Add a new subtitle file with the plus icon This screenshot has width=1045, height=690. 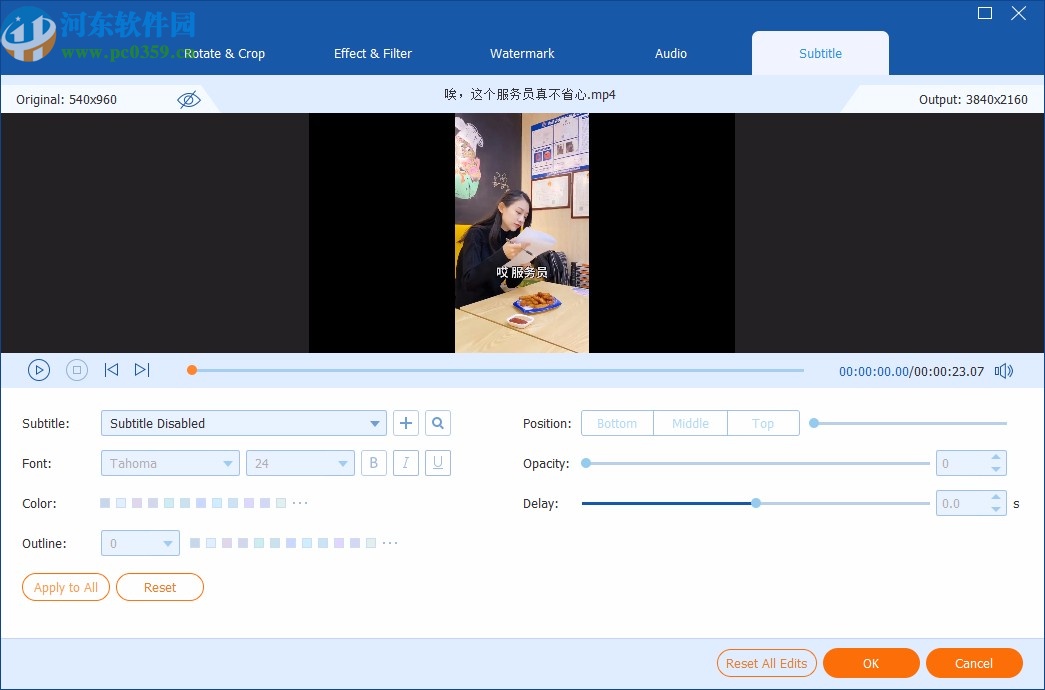click(x=406, y=423)
